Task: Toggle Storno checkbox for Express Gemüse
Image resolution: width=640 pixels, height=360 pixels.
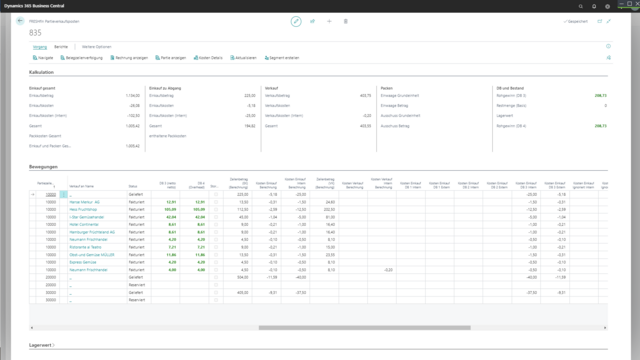Action: [216, 262]
